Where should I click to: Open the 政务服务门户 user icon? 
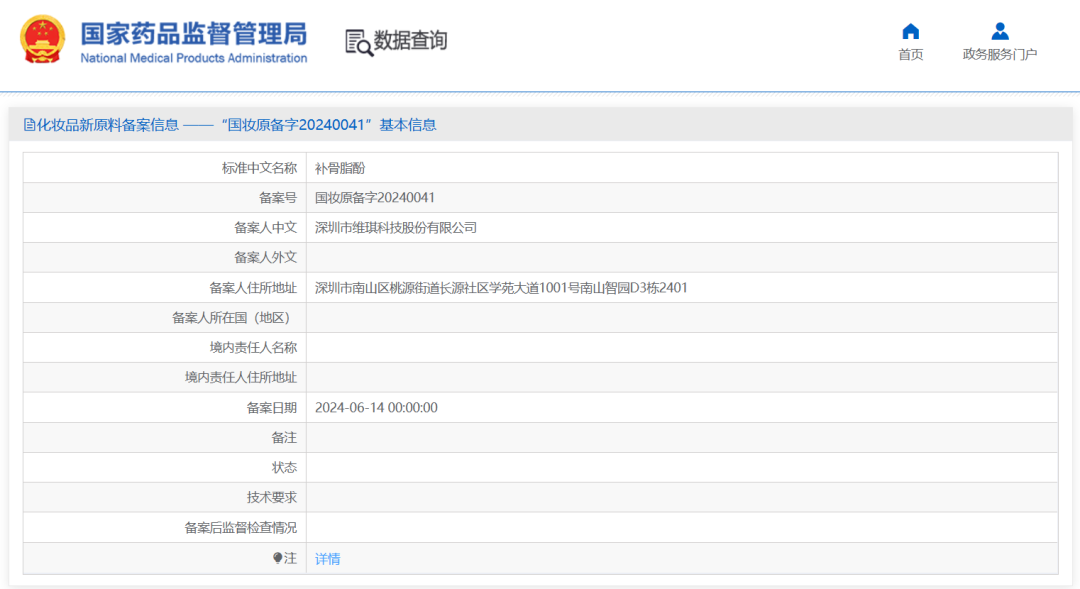(1000, 31)
